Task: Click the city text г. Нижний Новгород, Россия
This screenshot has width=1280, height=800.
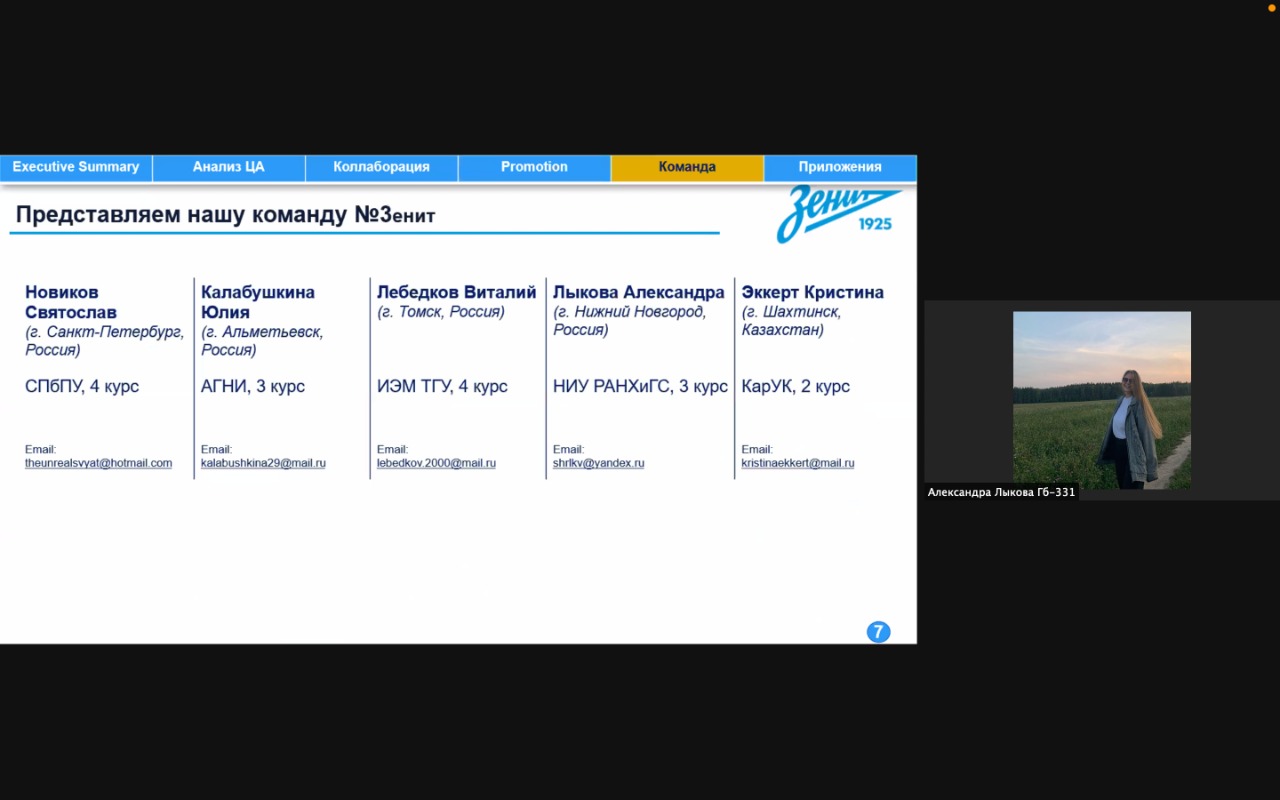Action: tap(630, 321)
